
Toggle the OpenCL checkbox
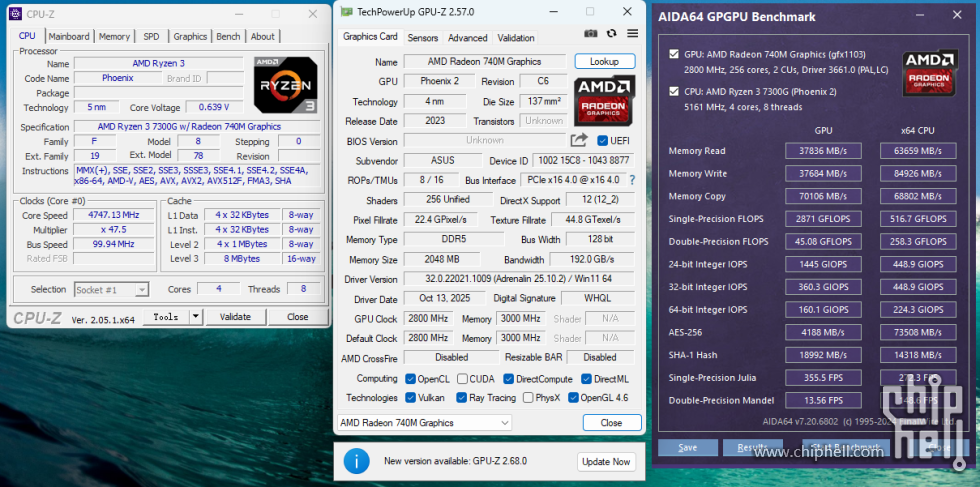click(411, 379)
